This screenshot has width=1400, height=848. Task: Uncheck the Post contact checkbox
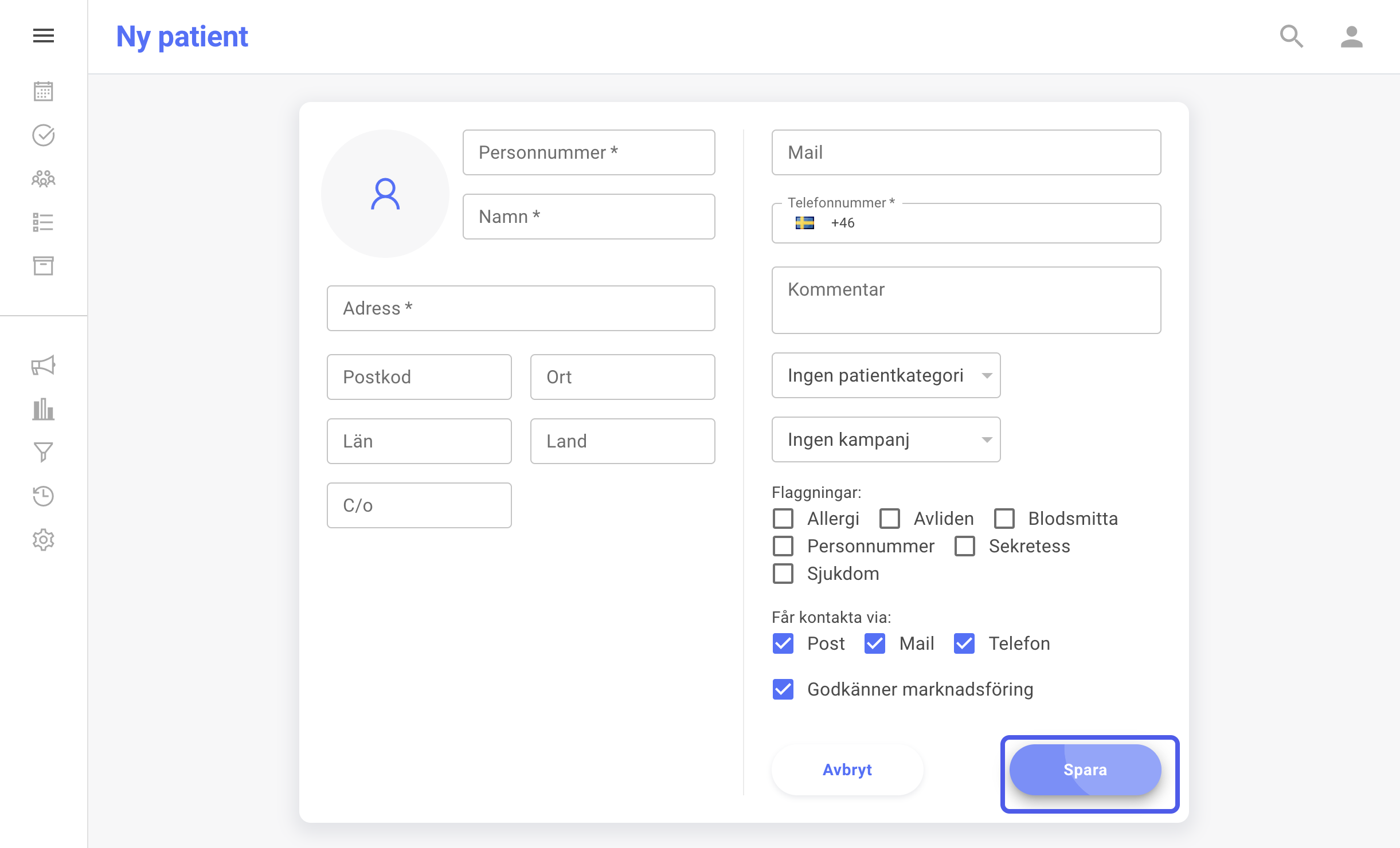coord(783,643)
